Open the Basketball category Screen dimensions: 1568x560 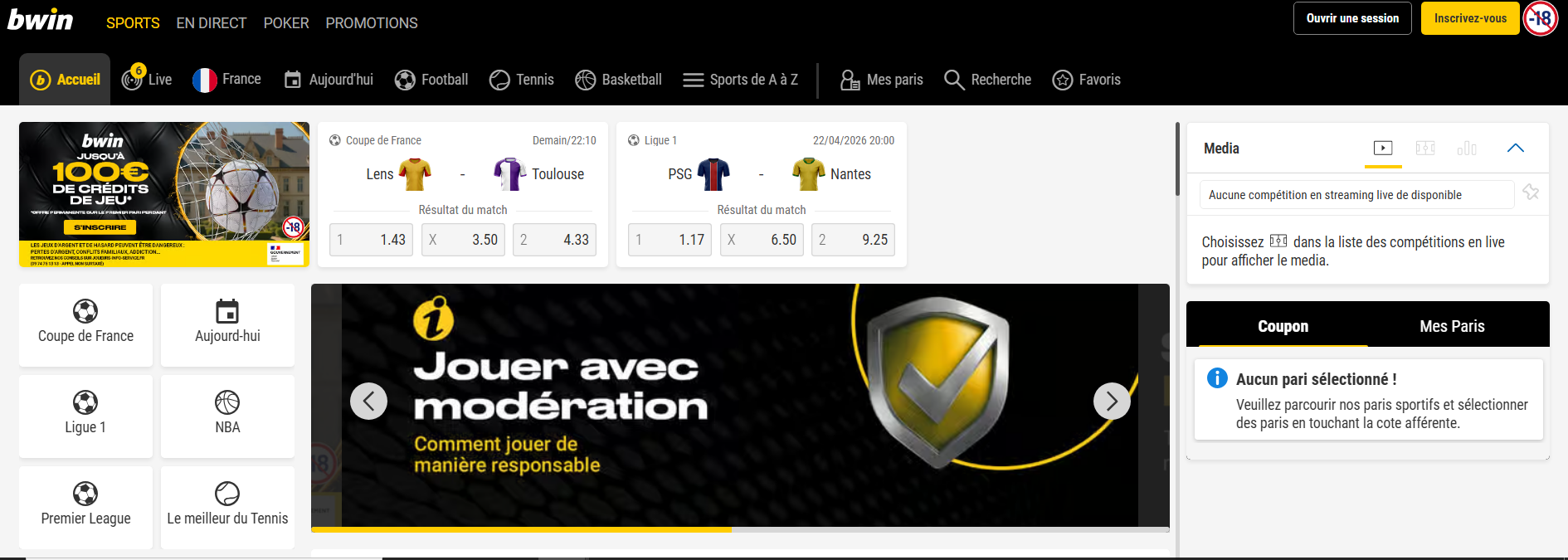619,80
